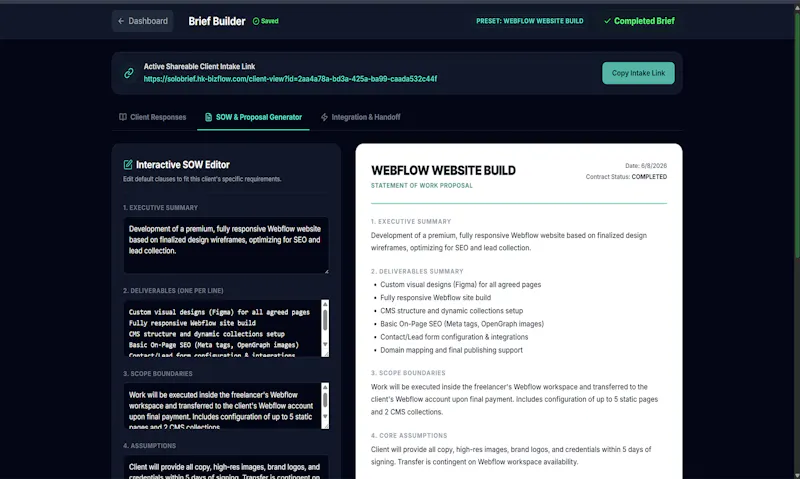Screen dimensions: 800x479
Task: Click the Scope Boundaries box scroll down arrow
Action: 325,417
